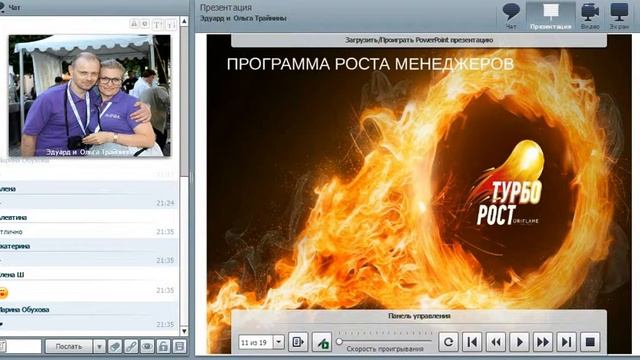Click the rightmost faded icon above the photo
Viewport: 640px width, 360px height.
click(171, 24)
